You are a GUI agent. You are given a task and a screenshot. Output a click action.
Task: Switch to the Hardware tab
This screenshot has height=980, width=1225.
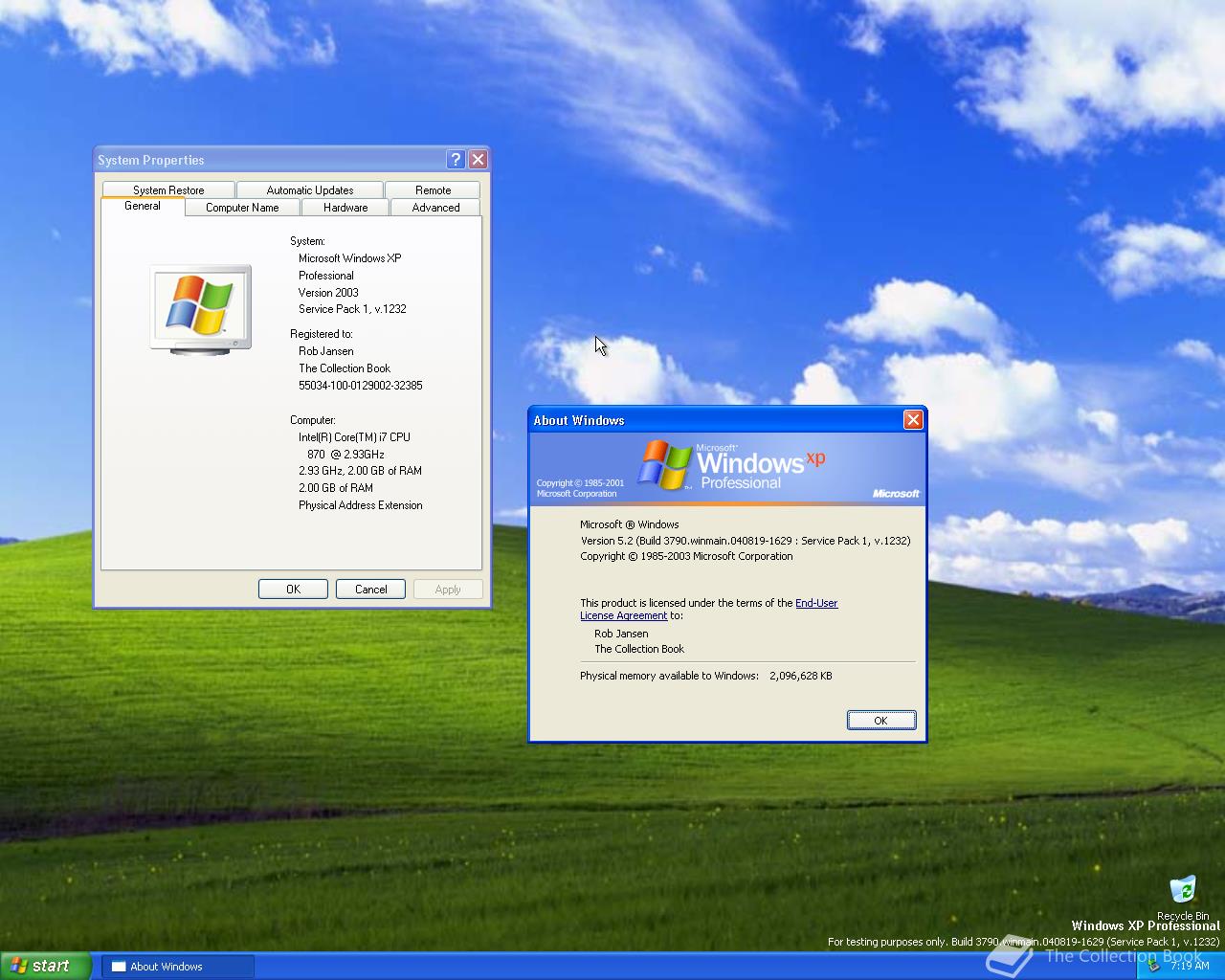pos(345,207)
